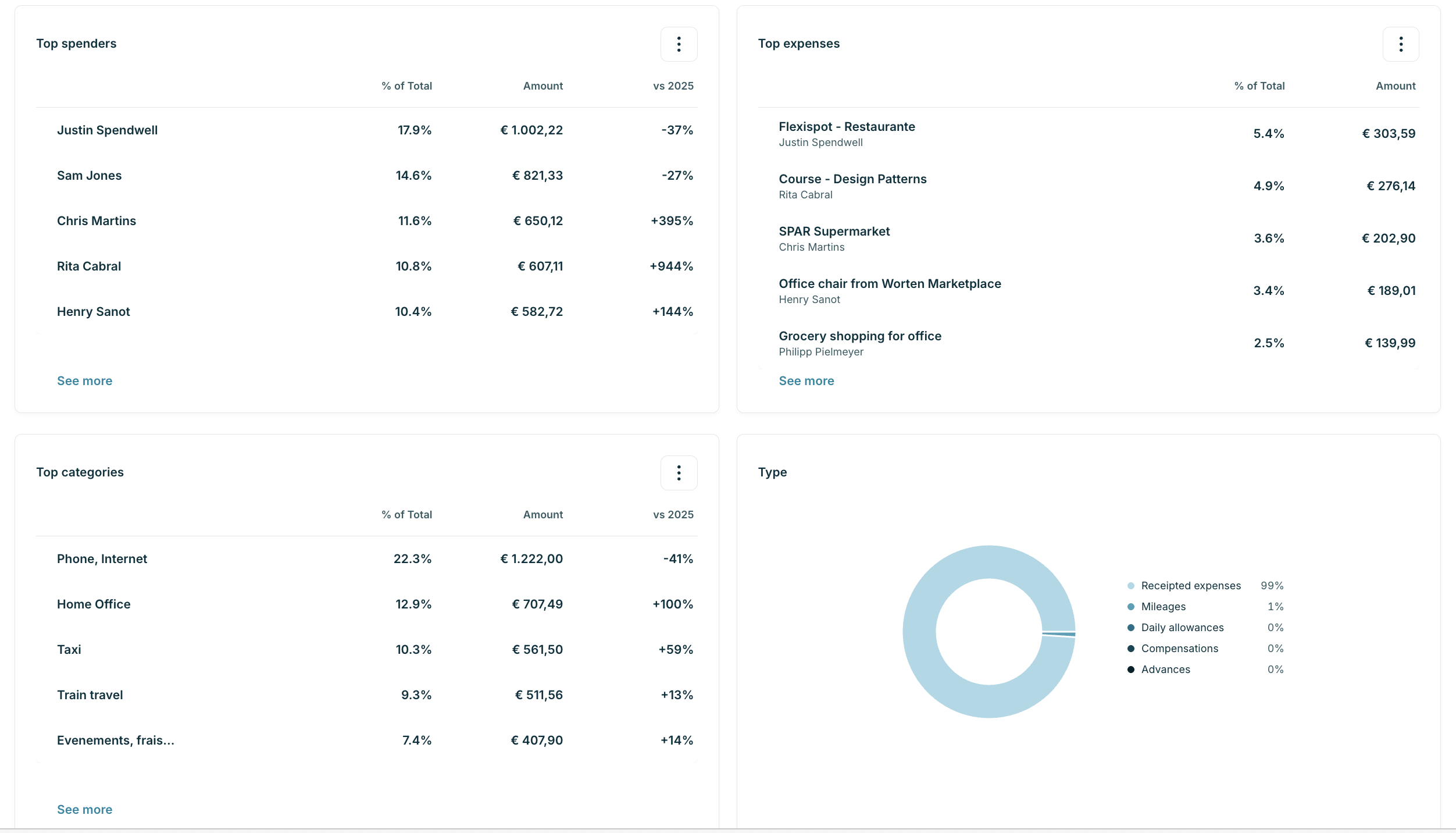The image size is (1456, 833).
Task: Open the SPAR Supermarket expense
Action: (1089, 238)
